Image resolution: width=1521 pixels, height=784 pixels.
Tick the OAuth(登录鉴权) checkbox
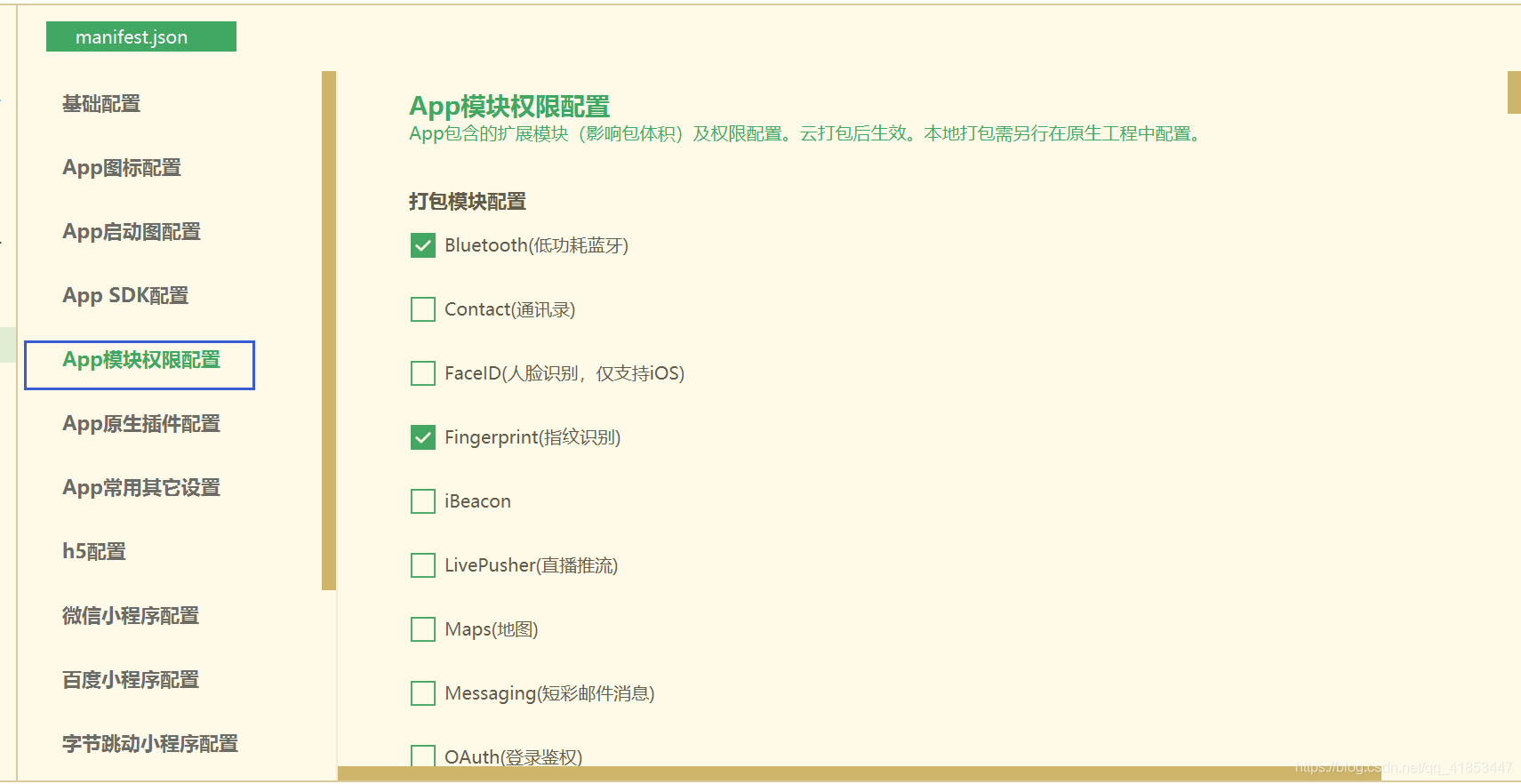[x=423, y=756]
